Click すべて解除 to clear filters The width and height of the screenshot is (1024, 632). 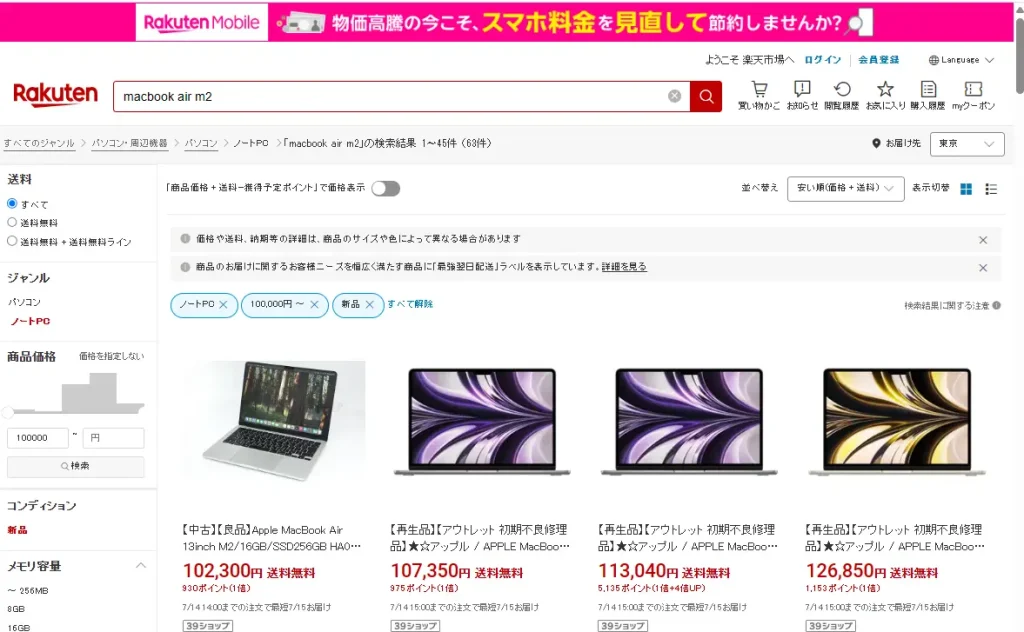tap(410, 304)
